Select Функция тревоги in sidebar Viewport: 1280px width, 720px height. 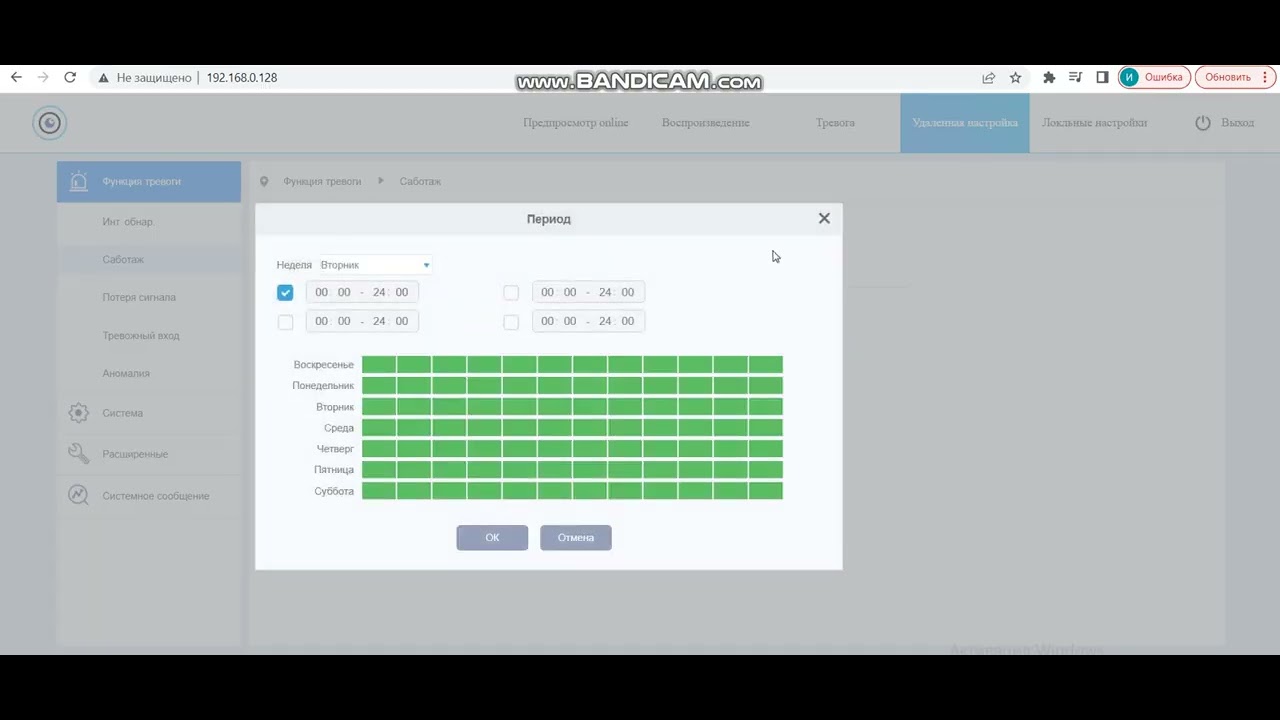[149, 182]
